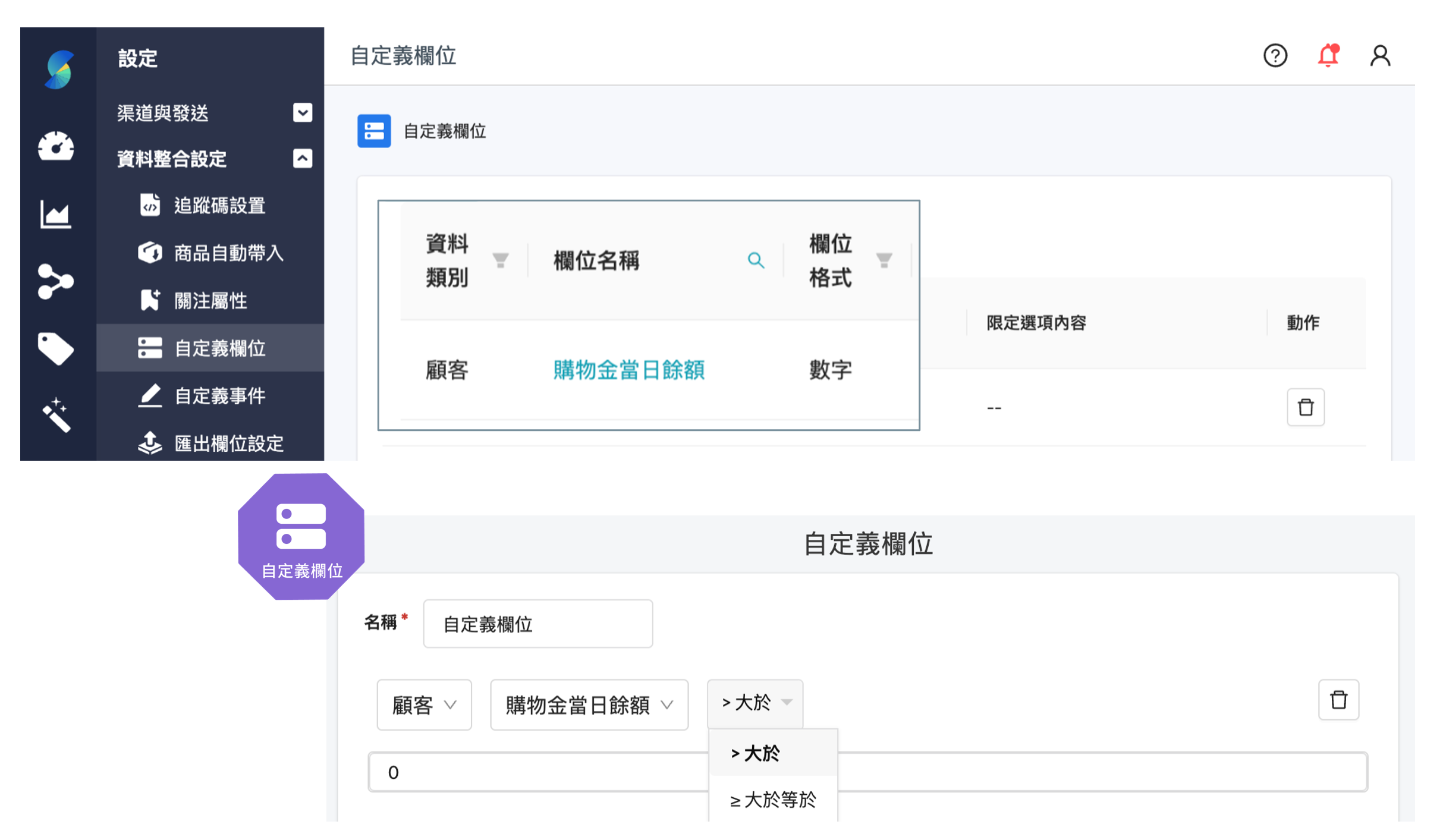Image resolution: width=1443 pixels, height=840 pixels.
Task: Search 欄位名稱 using the magnifier icon
Action: tap(756, 260)
